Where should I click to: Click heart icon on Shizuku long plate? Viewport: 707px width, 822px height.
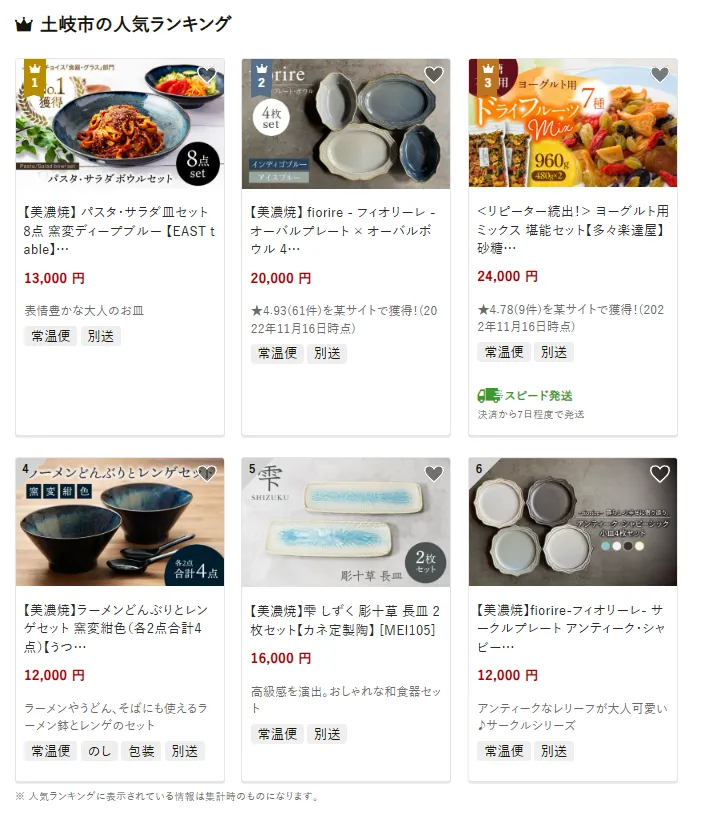[x=433, y=474]
